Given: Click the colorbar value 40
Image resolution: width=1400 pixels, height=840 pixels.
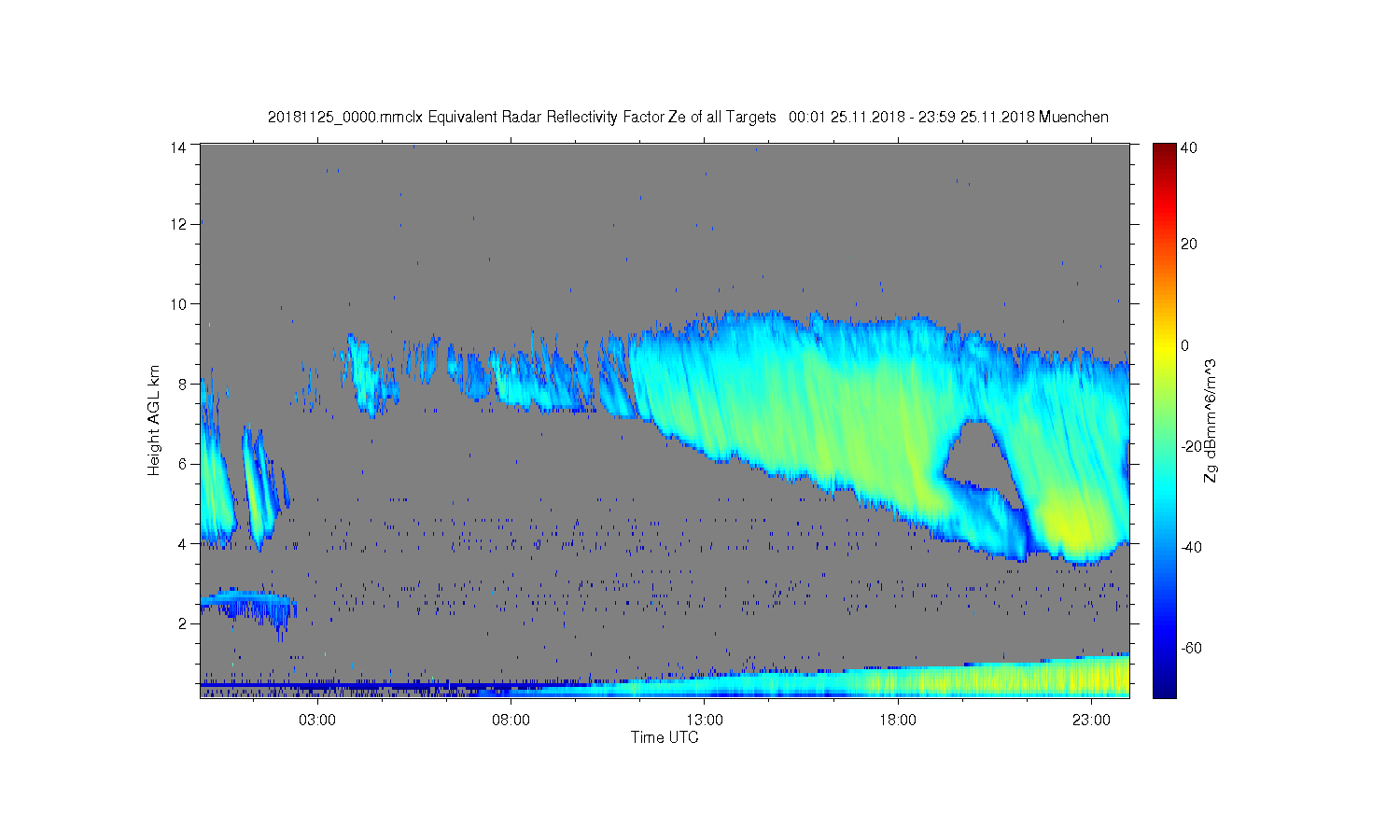Looking at the screenshot, I should pos(1189,147).
